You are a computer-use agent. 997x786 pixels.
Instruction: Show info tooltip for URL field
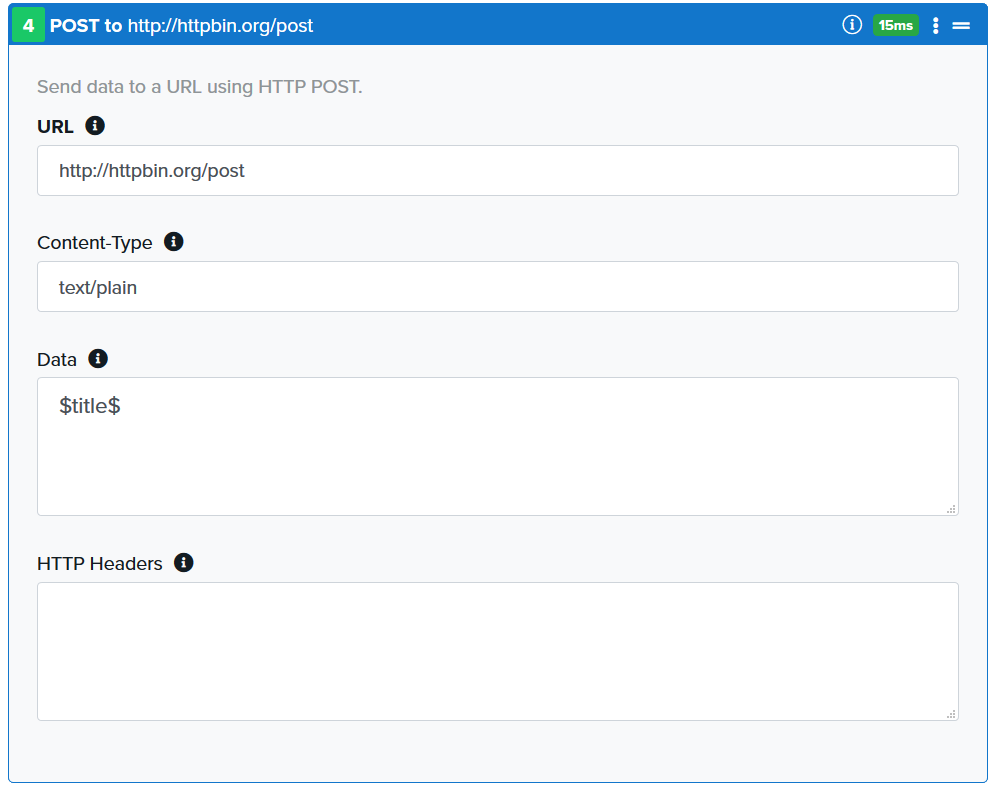(x=95, y=125)
